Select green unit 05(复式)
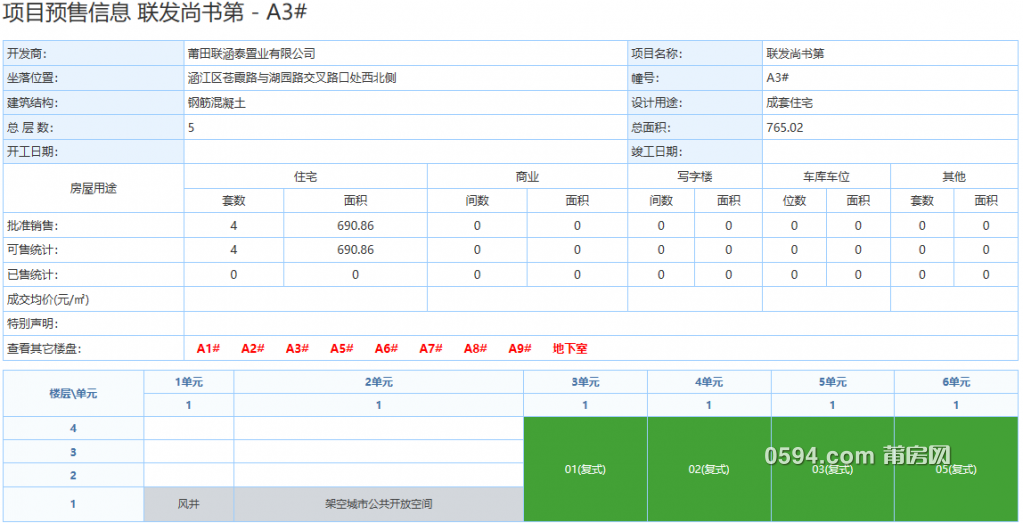 pos(956,470)
